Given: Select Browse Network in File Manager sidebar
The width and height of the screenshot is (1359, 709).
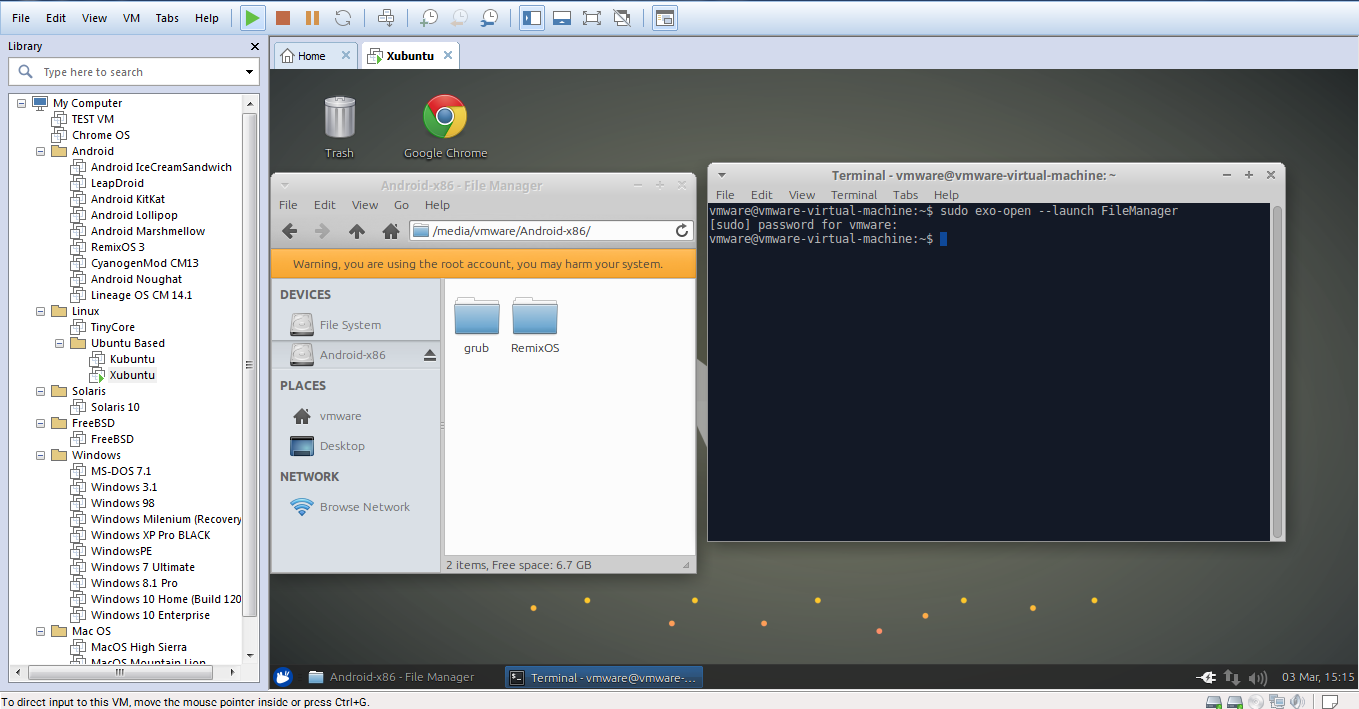Looking at the screenshot, I should click(364, 507).
